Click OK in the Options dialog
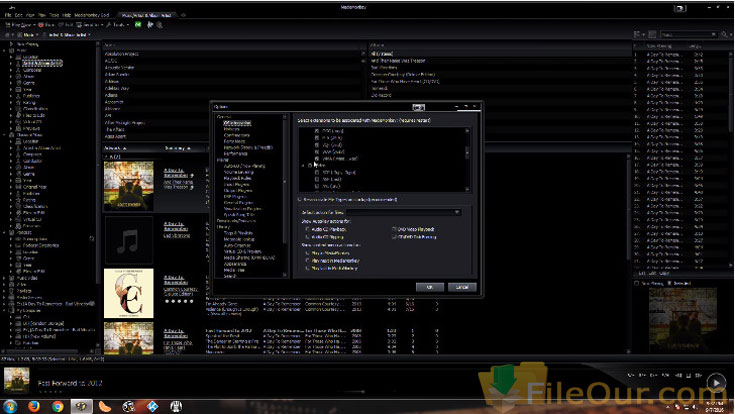 429,287
